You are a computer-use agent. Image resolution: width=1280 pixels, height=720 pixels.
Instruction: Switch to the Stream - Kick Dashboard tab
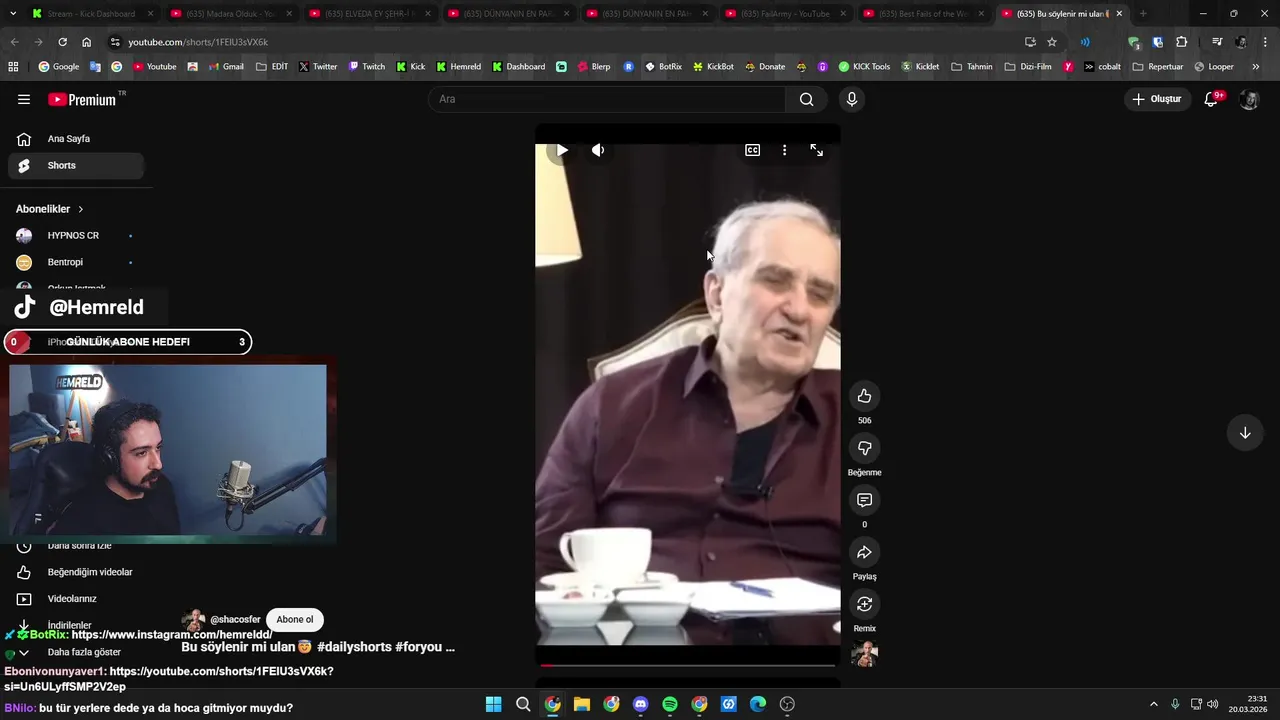tap(93, 14)
